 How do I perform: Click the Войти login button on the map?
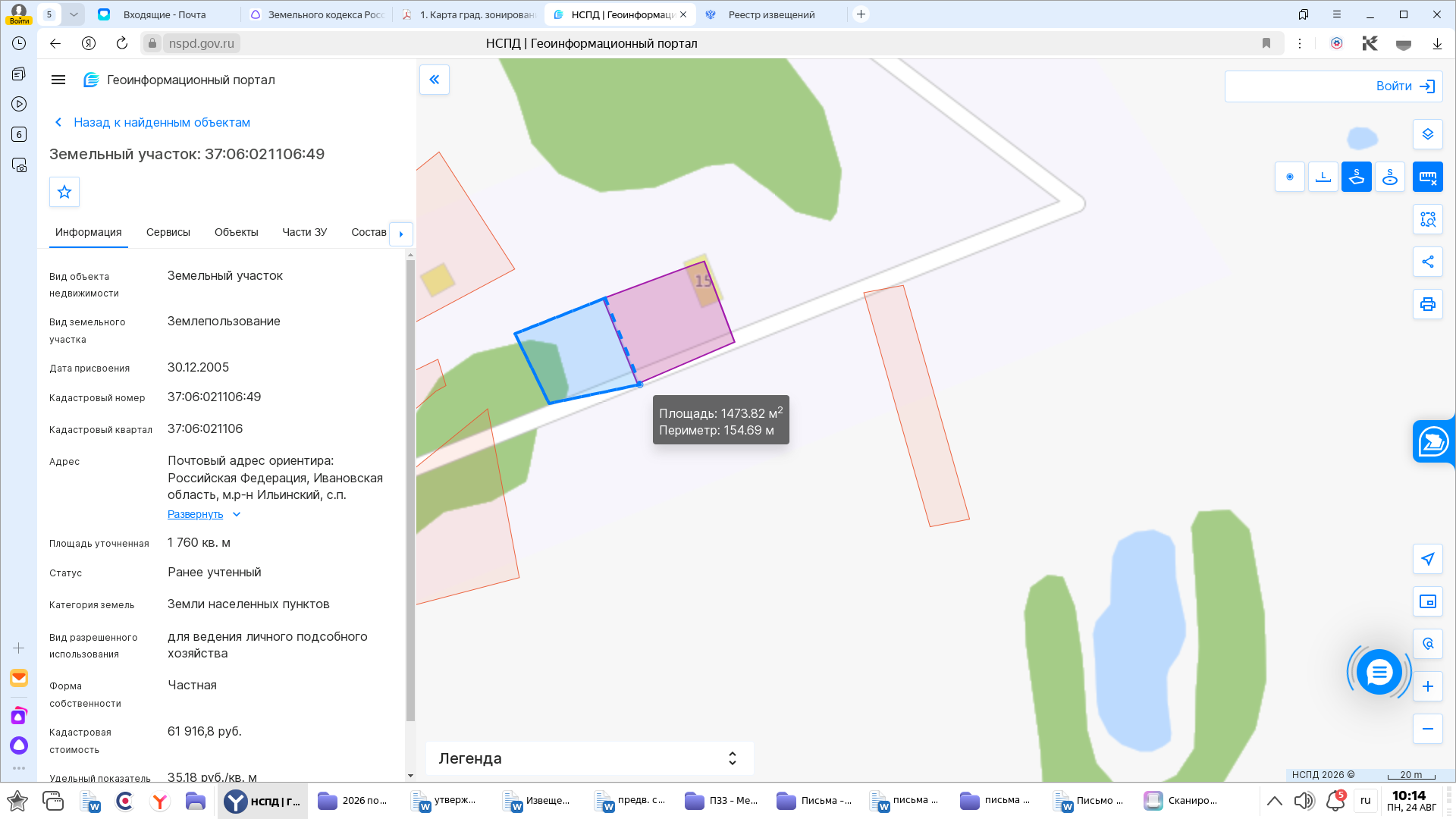pyautogui.click(x=1405, y=86)
